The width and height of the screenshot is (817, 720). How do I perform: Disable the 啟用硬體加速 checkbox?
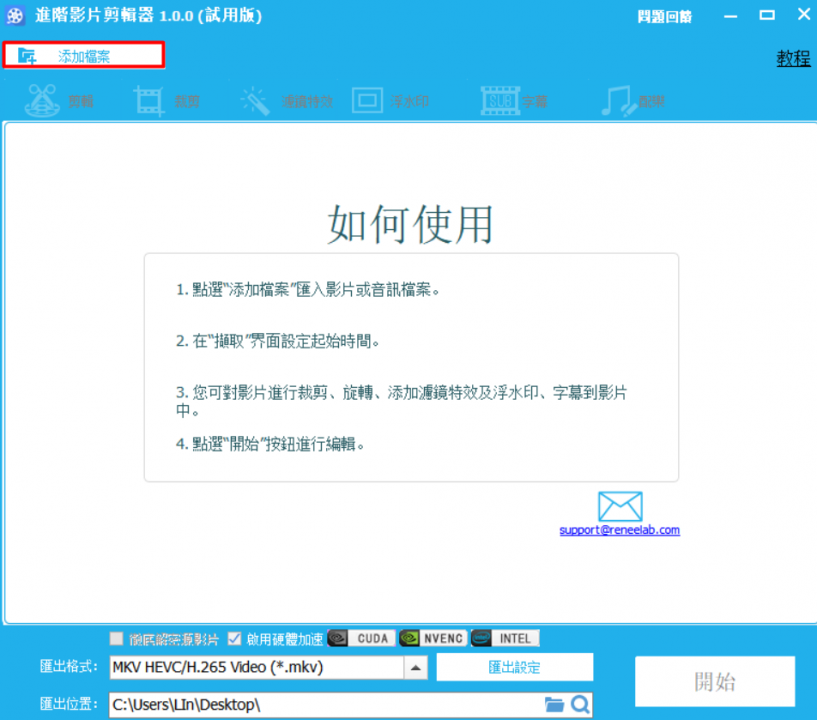[234, 639]
